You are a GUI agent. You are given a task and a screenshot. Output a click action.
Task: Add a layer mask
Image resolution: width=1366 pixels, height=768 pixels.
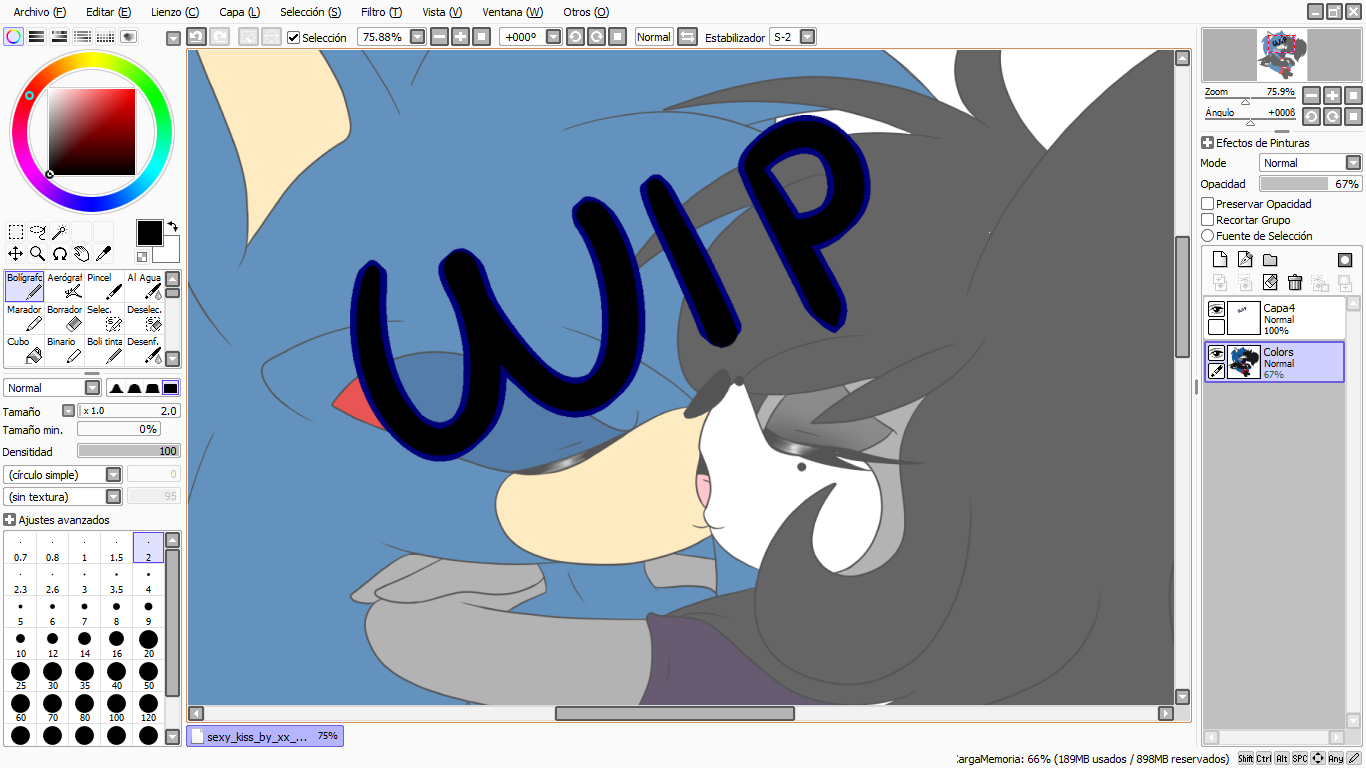click(1345, 260)
